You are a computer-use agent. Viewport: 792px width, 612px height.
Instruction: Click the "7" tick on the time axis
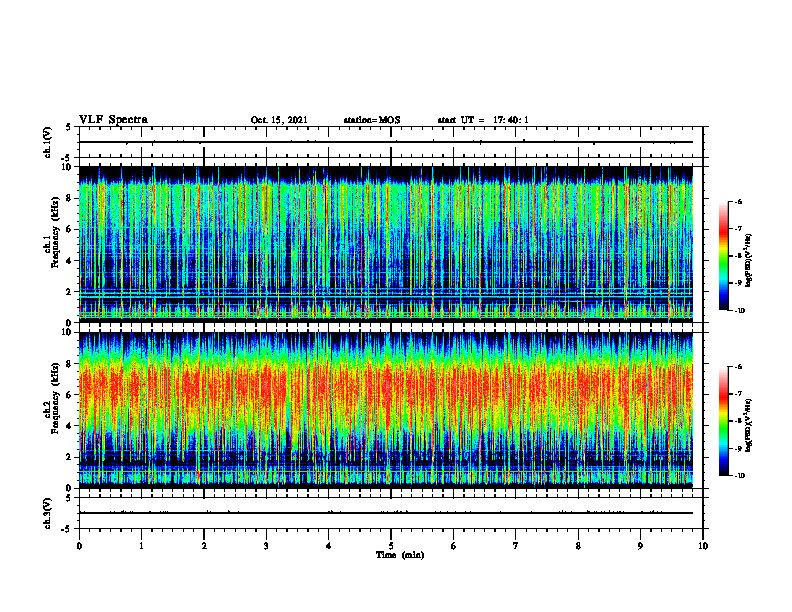click(x=516, y=546)
